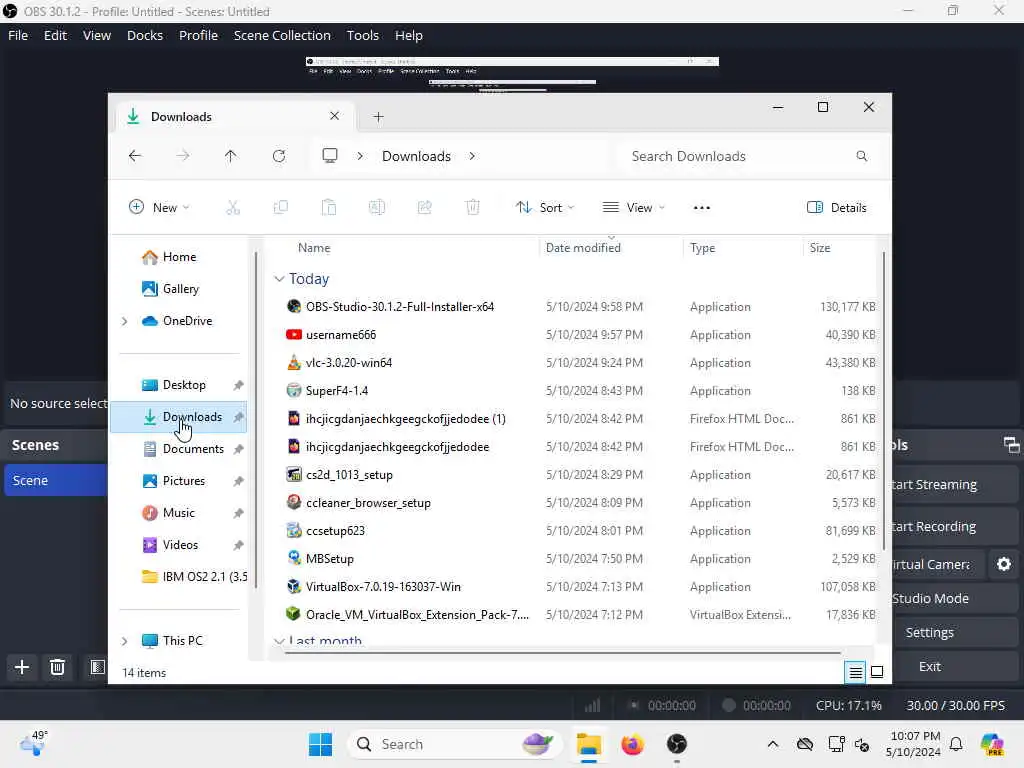This screenshot has width=1024, height=768.
Task: Show hidden system tray icons
Action: pyautogui.click(x=773, y=744)
